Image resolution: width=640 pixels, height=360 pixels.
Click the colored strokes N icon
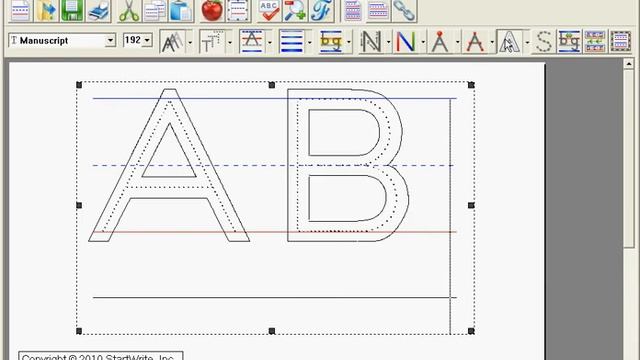(405, 41)
